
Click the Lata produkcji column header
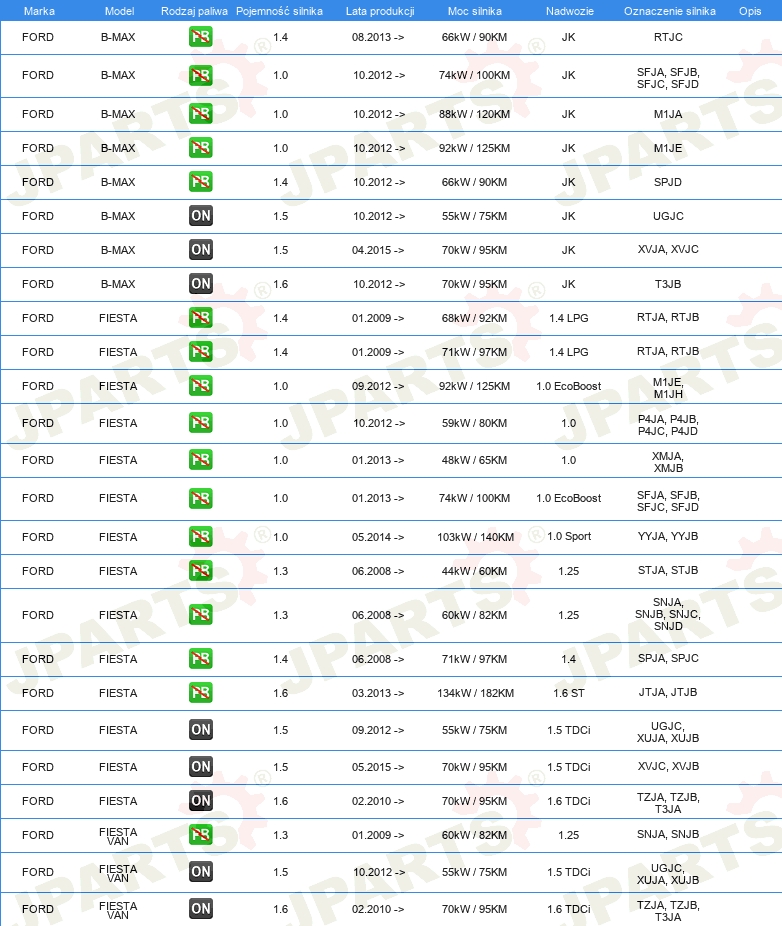click(380, 11)
